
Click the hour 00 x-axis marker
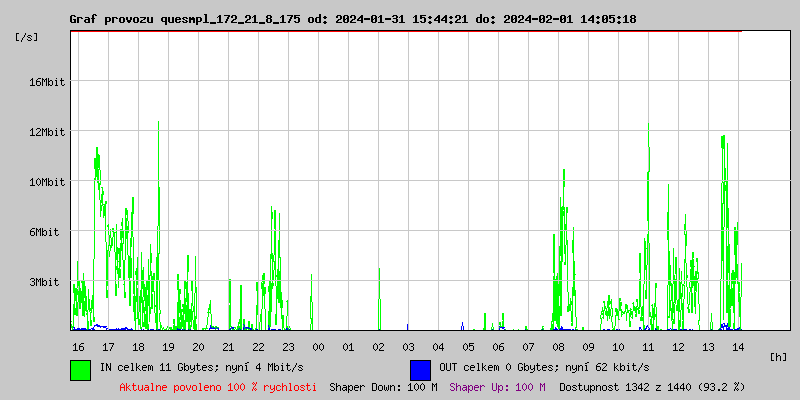pyautogui.click(x=318, y=347)
